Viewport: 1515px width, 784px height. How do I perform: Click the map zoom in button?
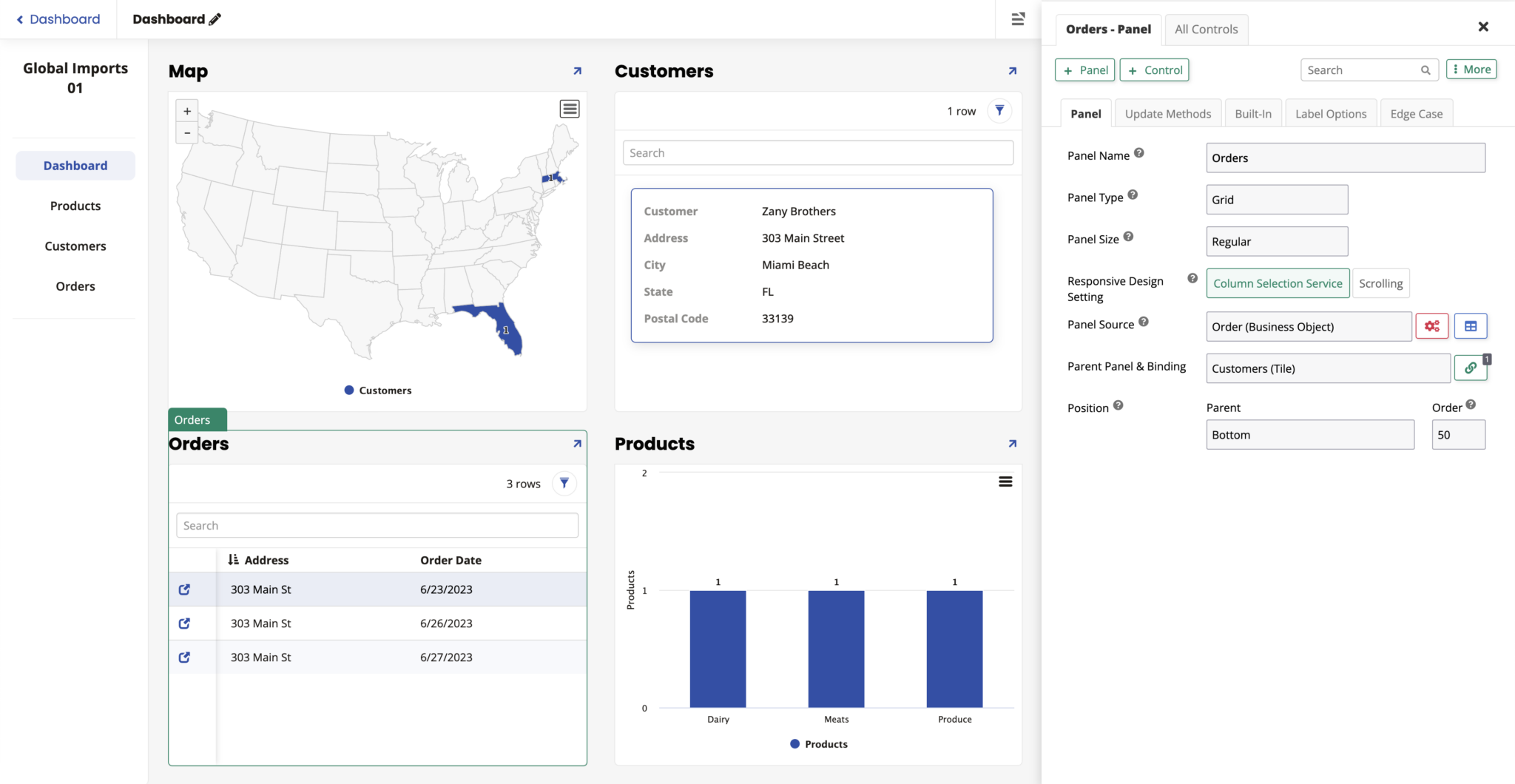tap(187, 111)
